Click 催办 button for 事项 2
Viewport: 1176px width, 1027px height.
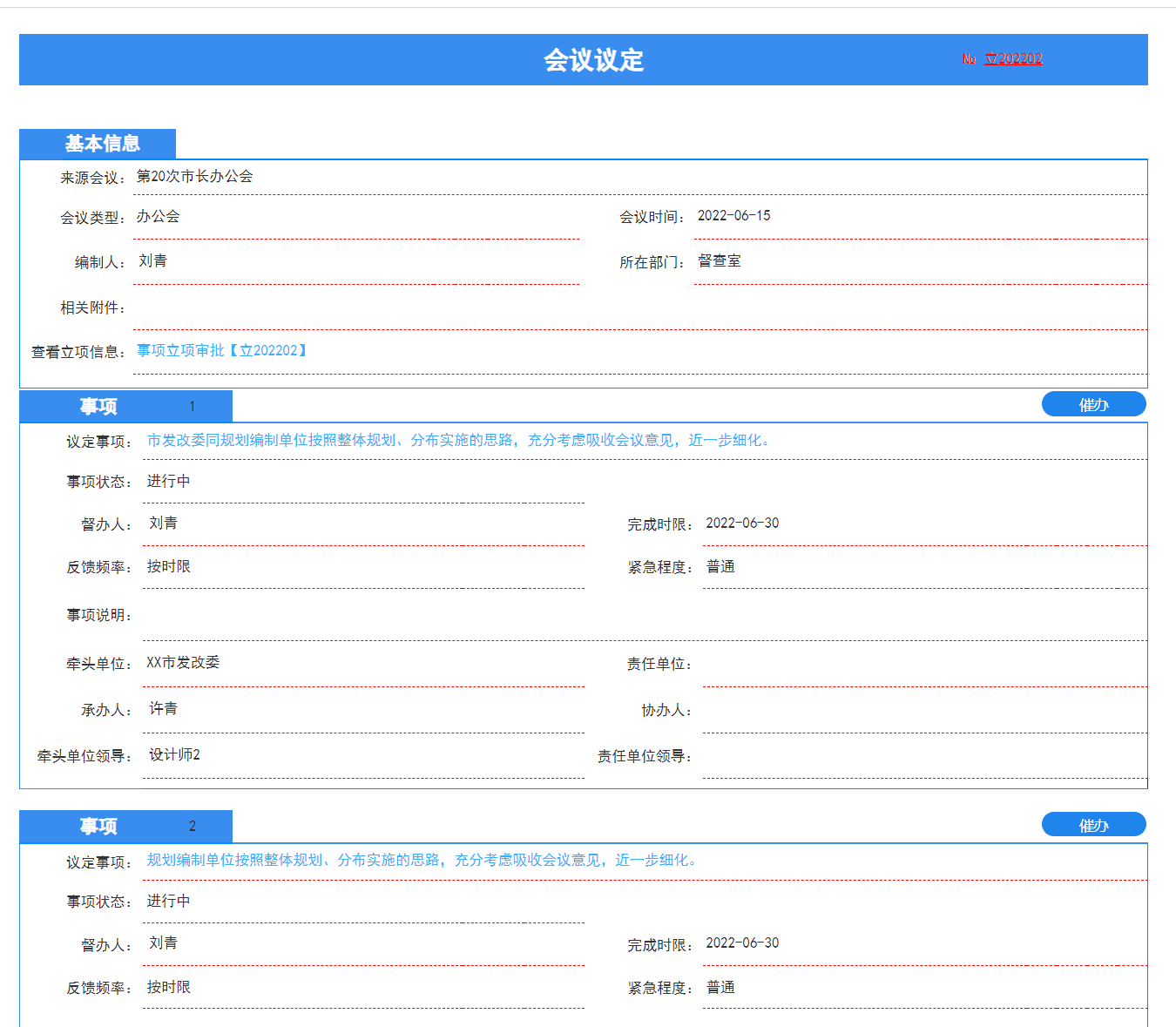click(1093, 825)
